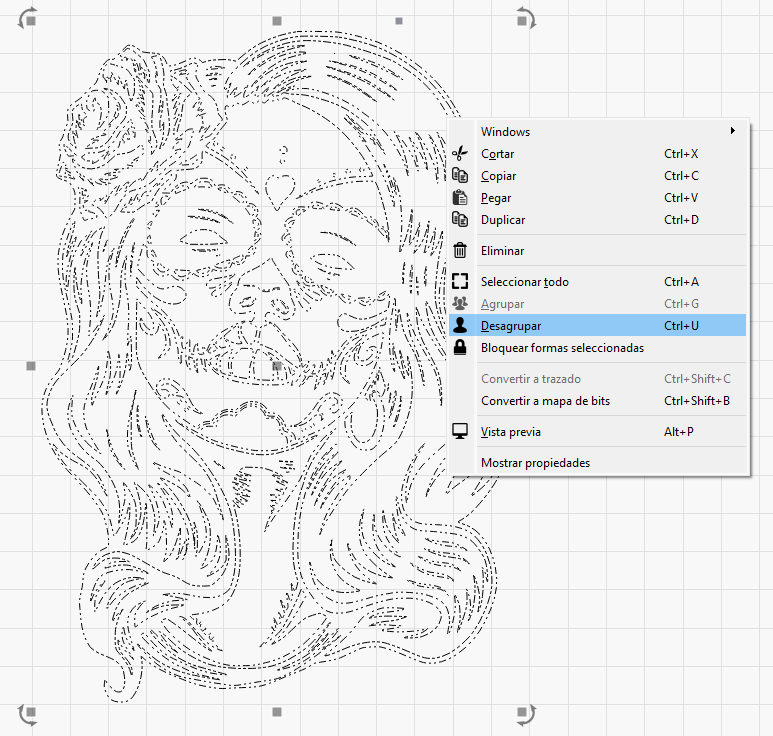Image resolution: width=773 pixels, height=736 pixels.
Task: Click the left-middle resize handle
Action: click(31, 367)
